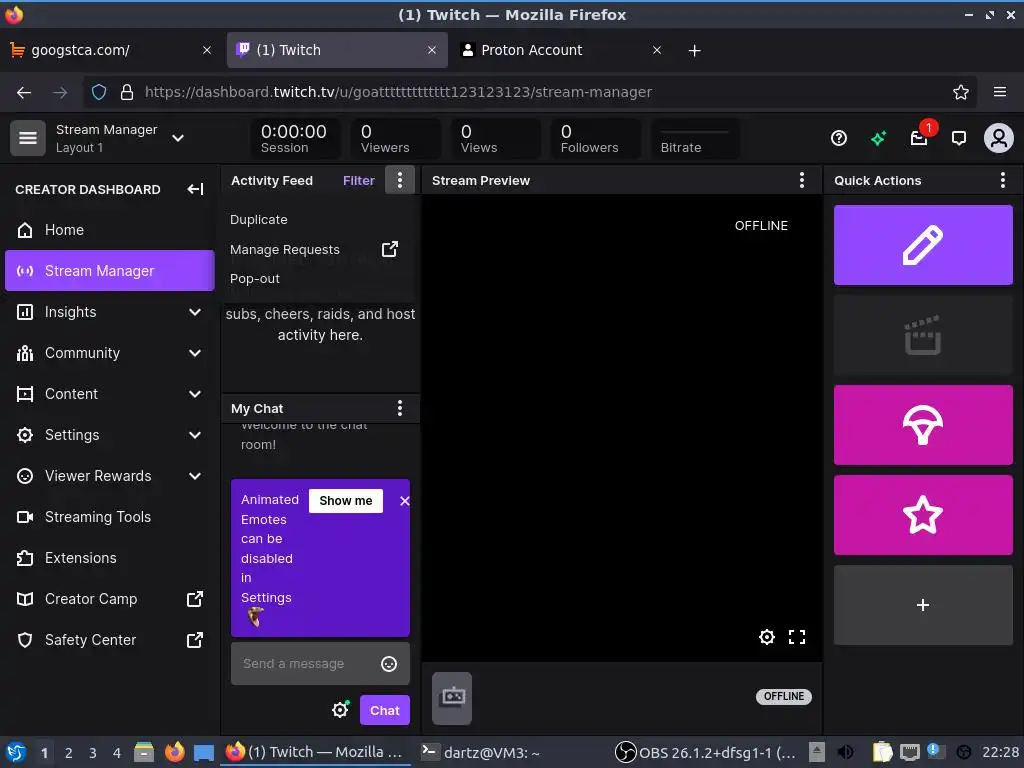Click the browser URL address bar
1024x768 pixels.
(x=529, y=92)
